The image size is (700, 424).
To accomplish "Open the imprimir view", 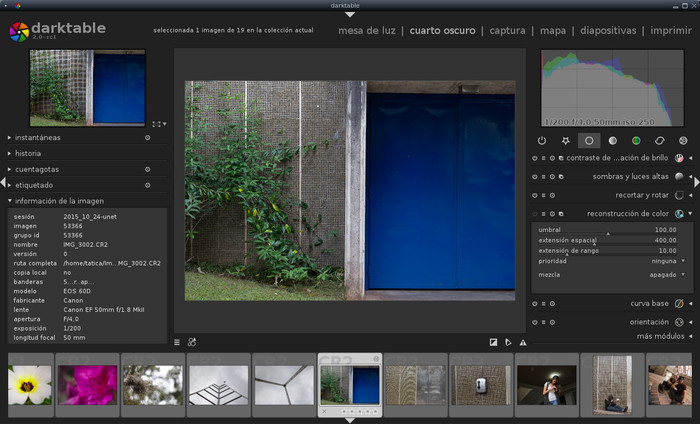I will click(x=670, y=30).
